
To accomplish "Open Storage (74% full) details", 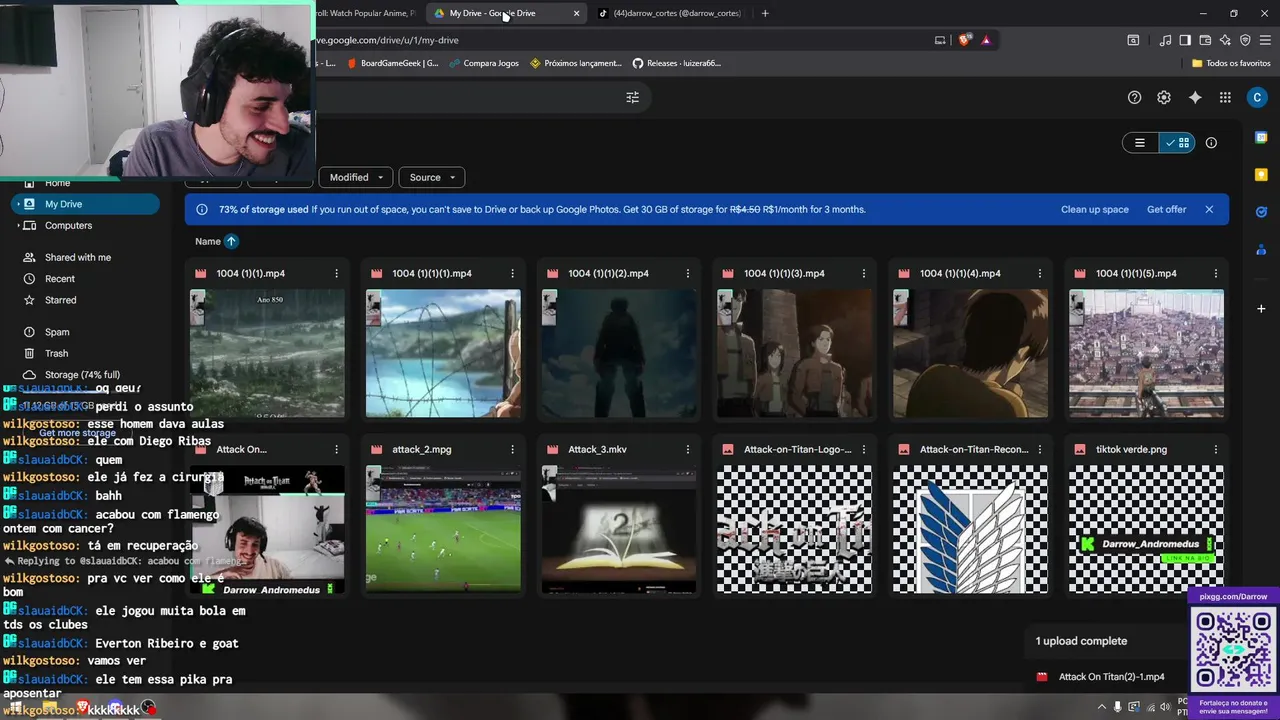I will (82, 375).
